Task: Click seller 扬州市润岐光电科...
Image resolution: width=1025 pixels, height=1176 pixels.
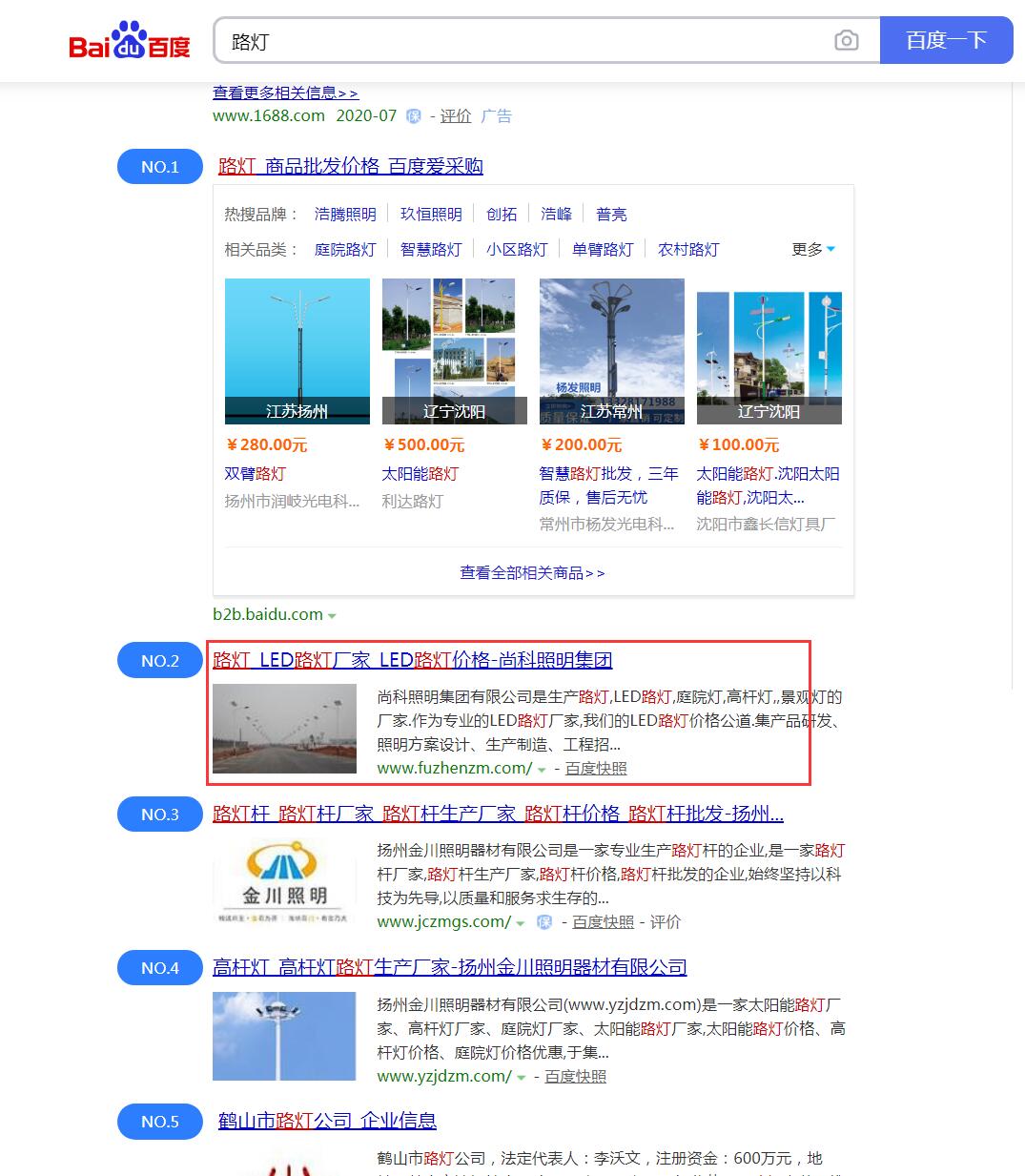Action: 292,502
